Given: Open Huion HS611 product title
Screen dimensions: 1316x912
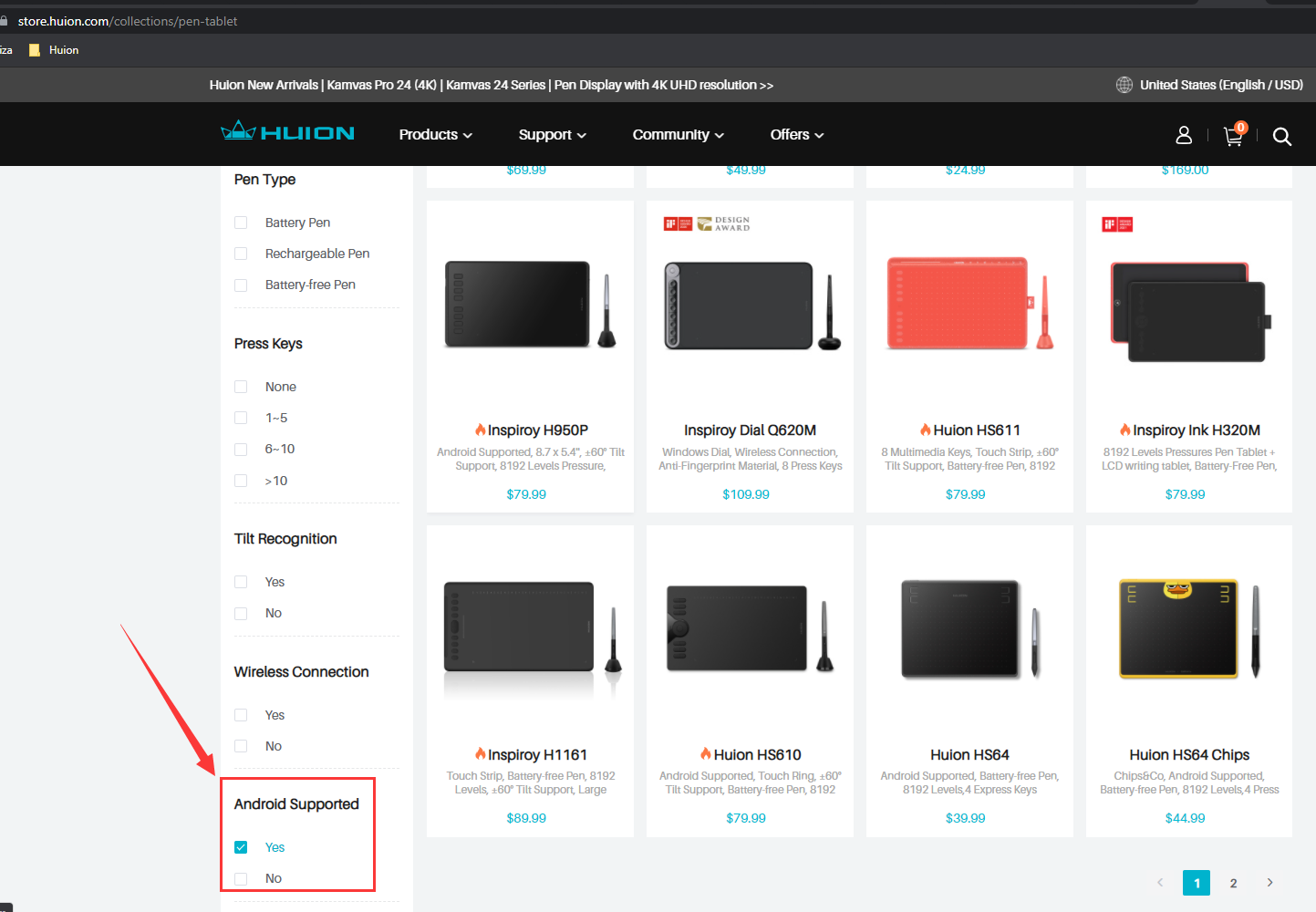Looking at the screenshot, I should pyautogui.click(x=977, y=430).
